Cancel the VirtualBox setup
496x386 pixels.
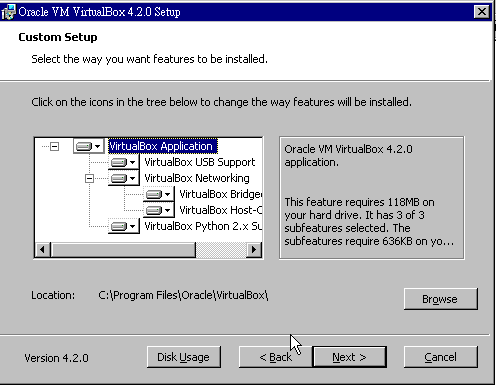[440, 357]
